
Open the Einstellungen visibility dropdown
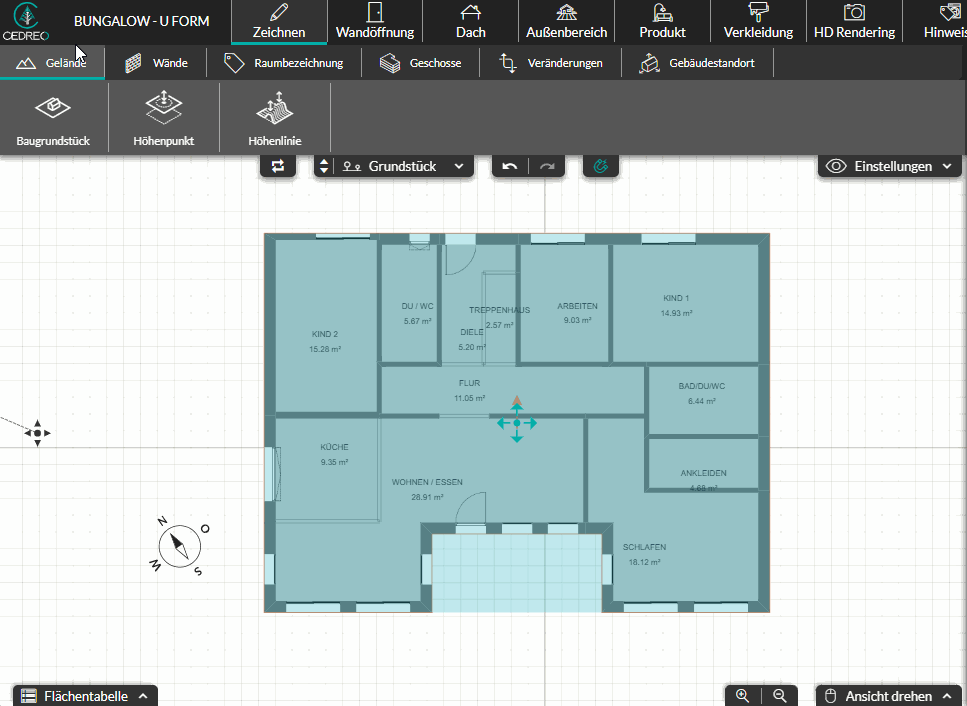pyautogui.click(x=889, y=166)
